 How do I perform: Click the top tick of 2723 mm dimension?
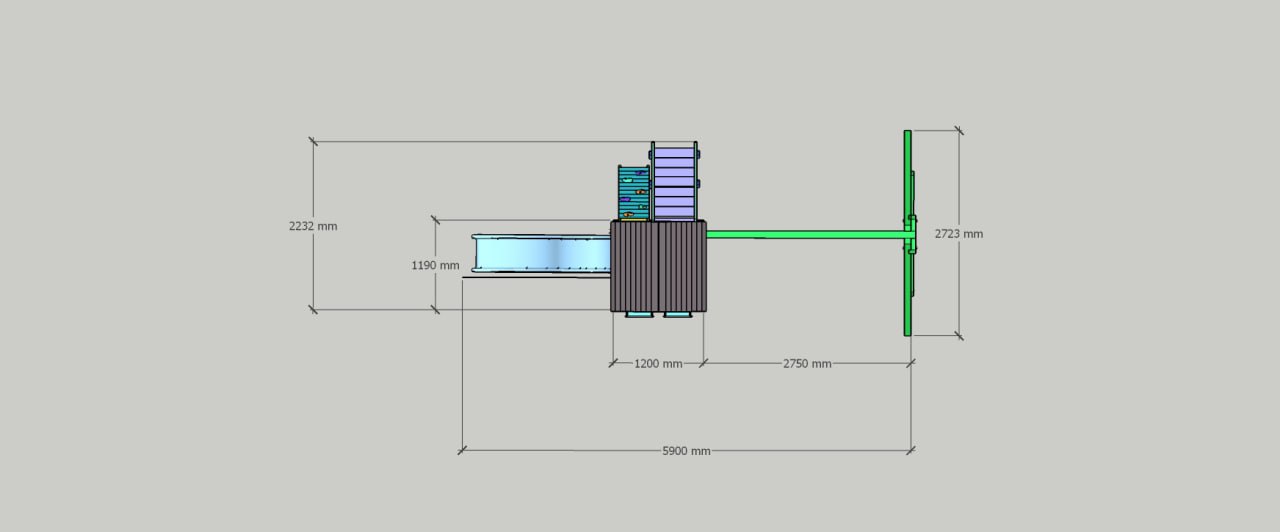click(959, 130)
